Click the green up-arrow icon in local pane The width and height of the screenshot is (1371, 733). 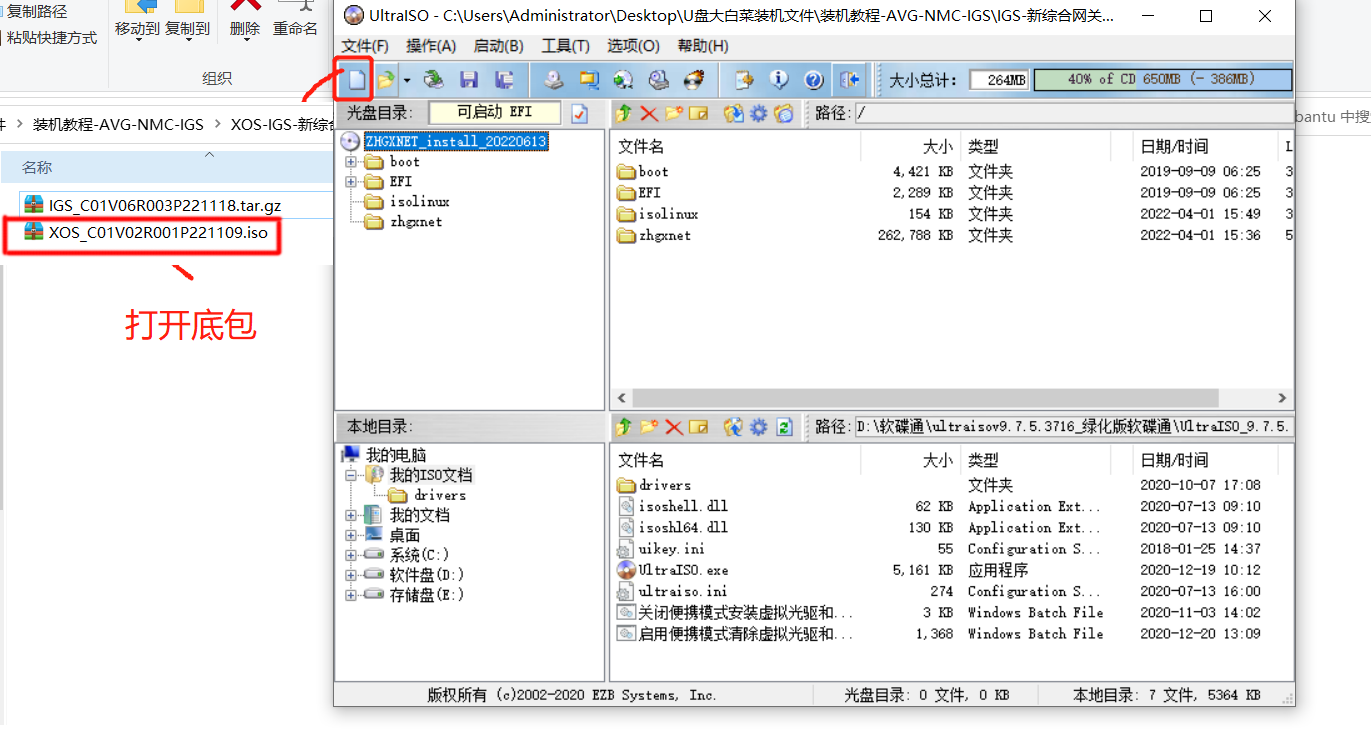tap(624, 427)
